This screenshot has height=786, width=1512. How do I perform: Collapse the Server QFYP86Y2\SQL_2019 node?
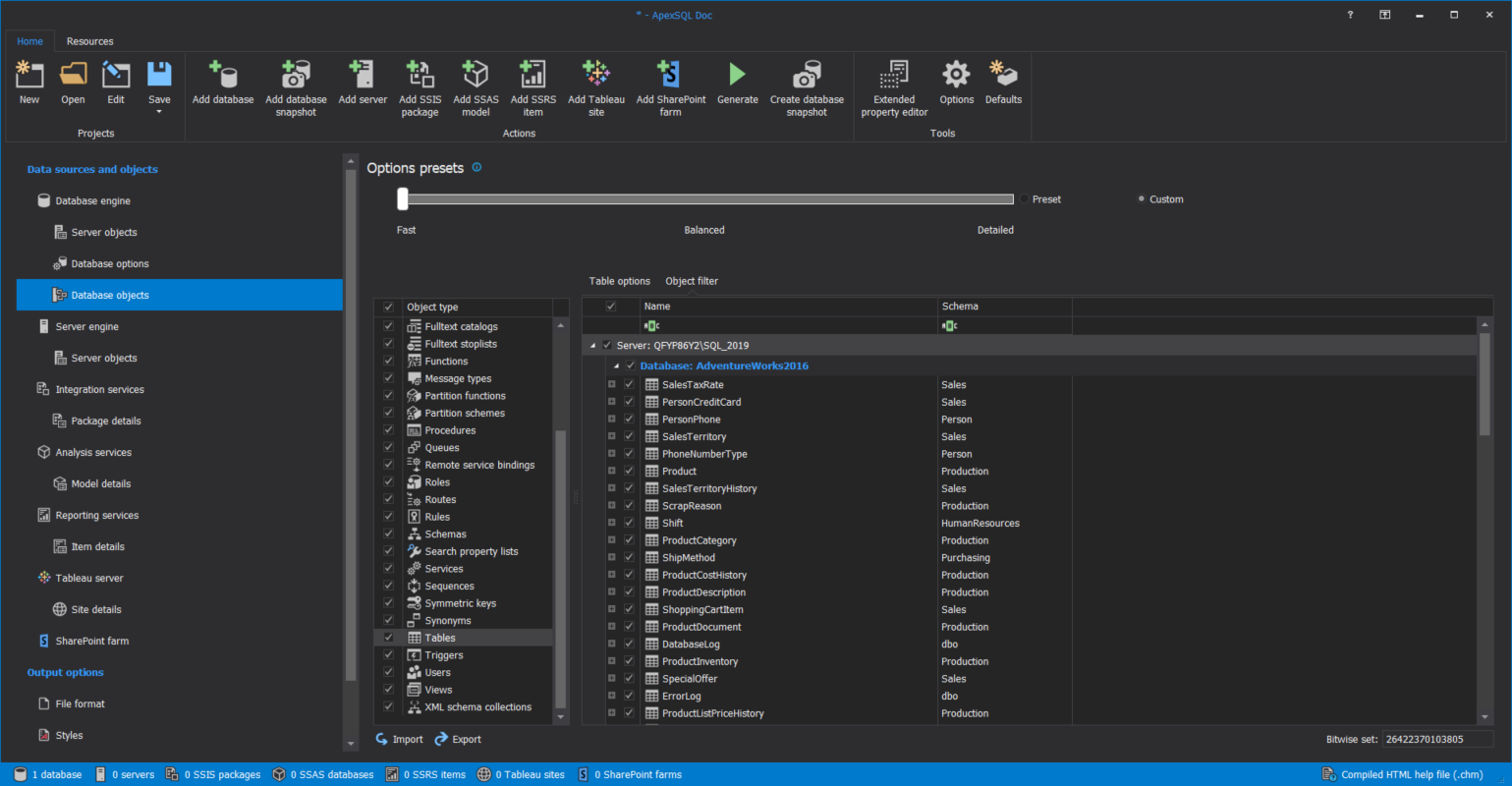coord(593,346)
